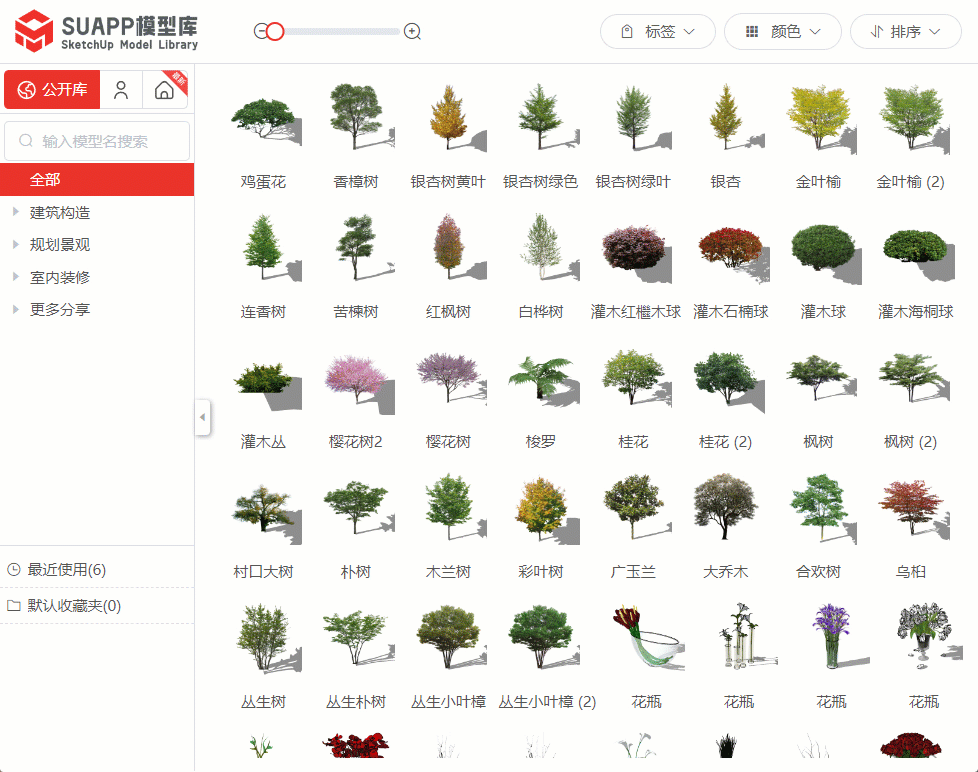
Task: Open 默认收藏夹 favorites folder
Action: (x=73, y=606)
